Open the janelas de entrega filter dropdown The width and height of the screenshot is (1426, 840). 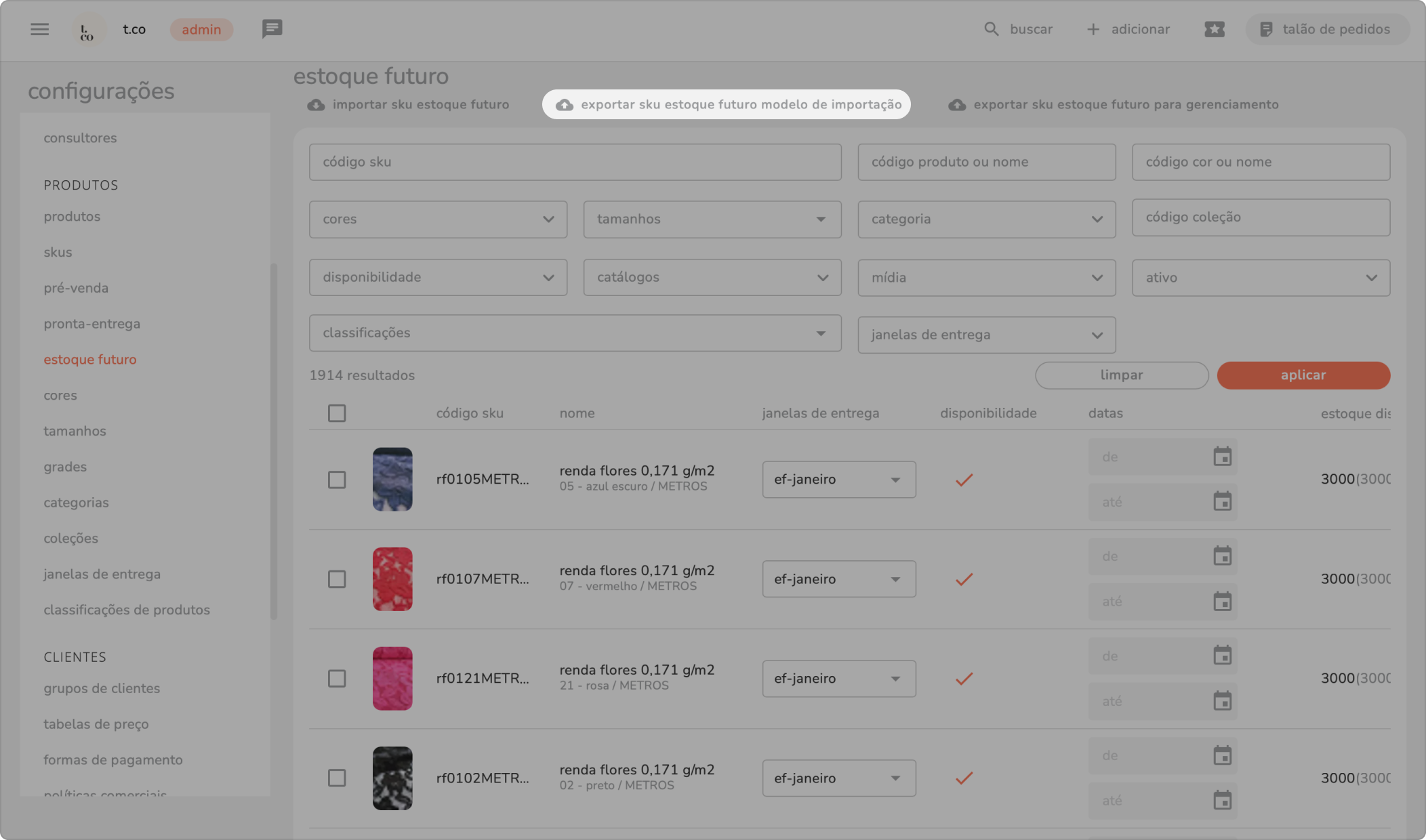pos(986,335)
